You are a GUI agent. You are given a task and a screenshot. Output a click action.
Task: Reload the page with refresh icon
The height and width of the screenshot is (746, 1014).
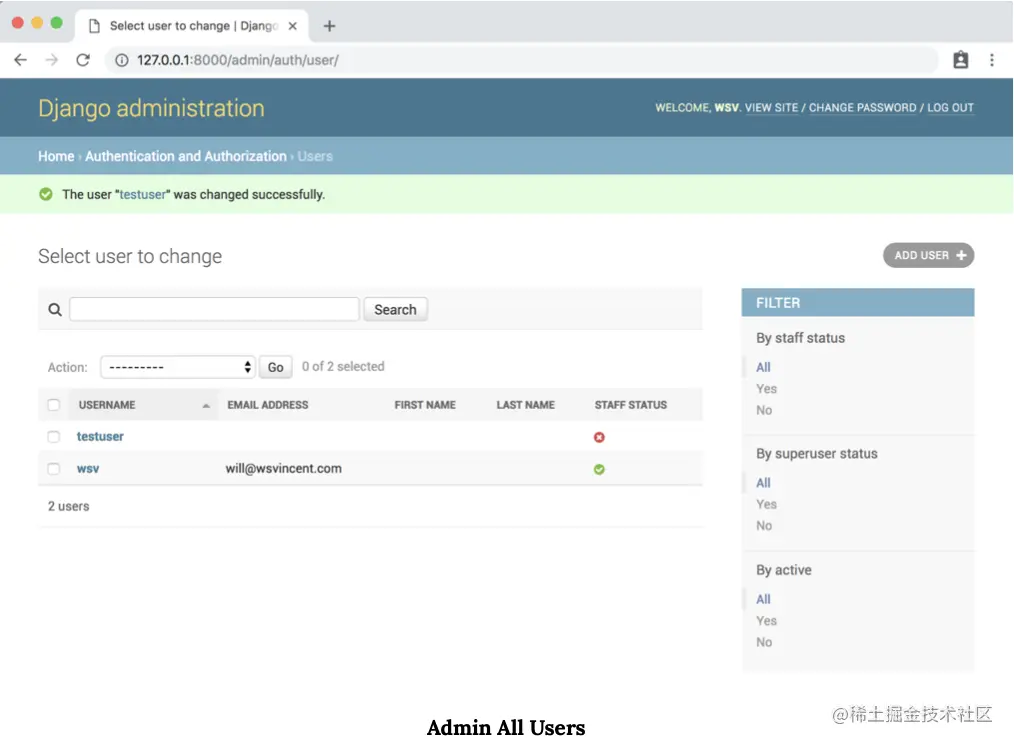83,60
